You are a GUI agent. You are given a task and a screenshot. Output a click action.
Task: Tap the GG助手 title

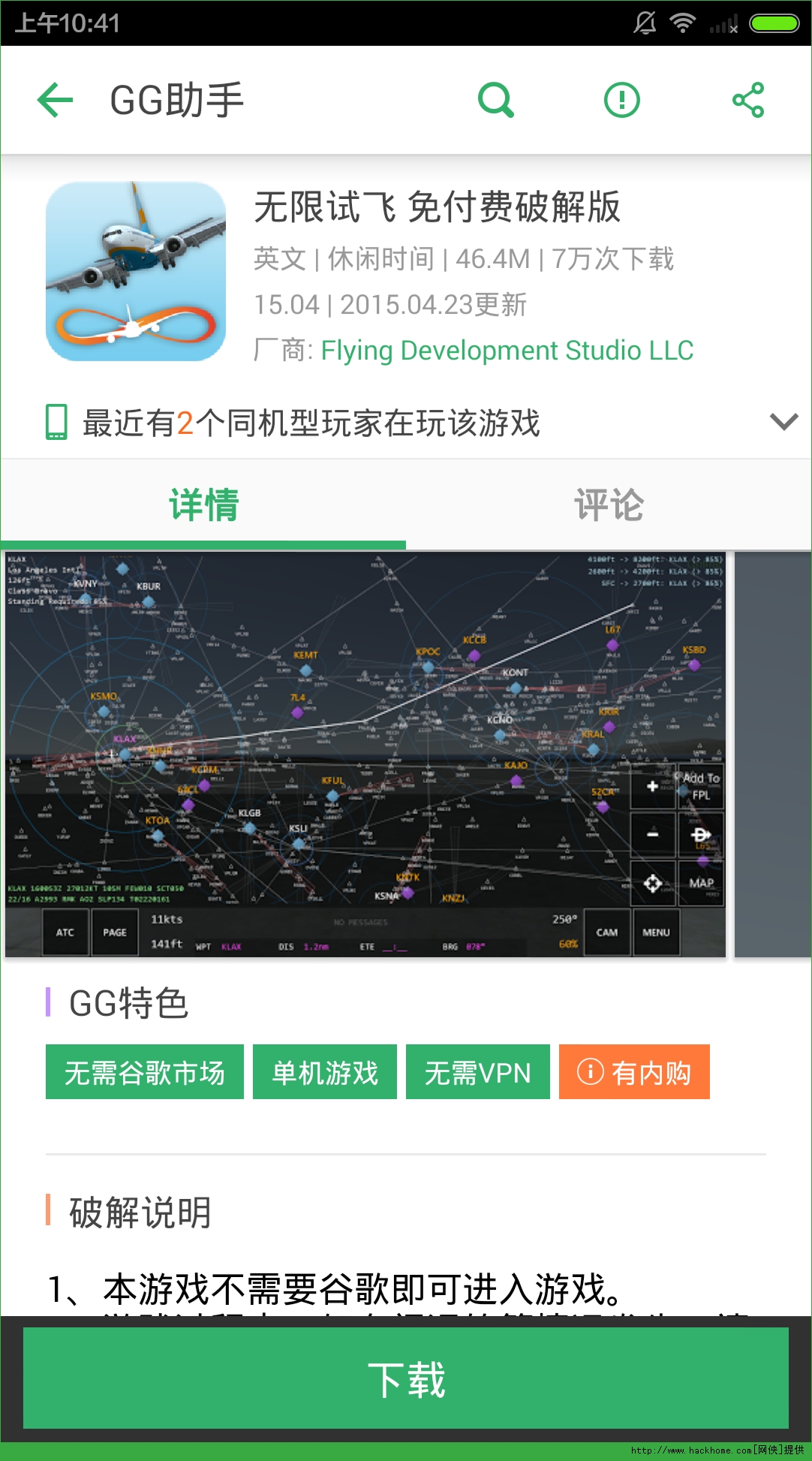177,101
